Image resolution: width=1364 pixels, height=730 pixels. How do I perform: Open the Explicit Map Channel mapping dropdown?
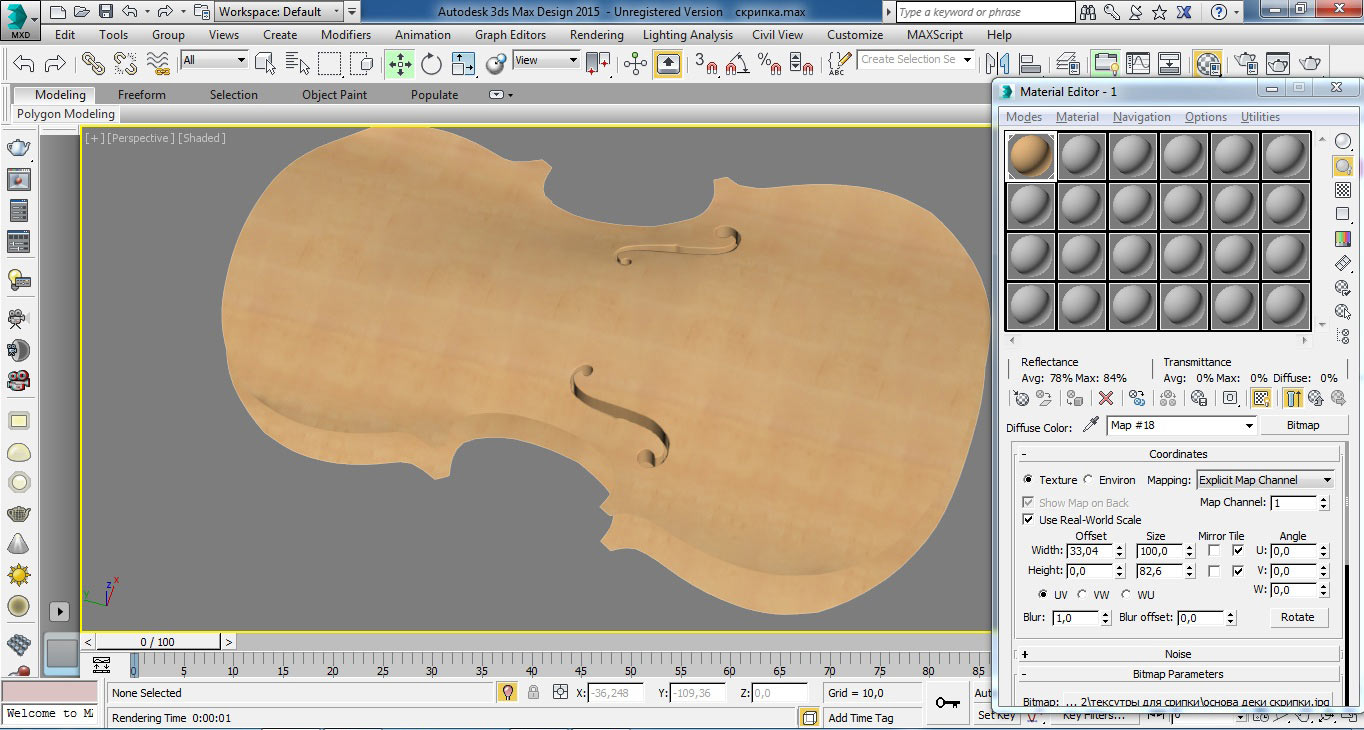(x=1265, y=480)
